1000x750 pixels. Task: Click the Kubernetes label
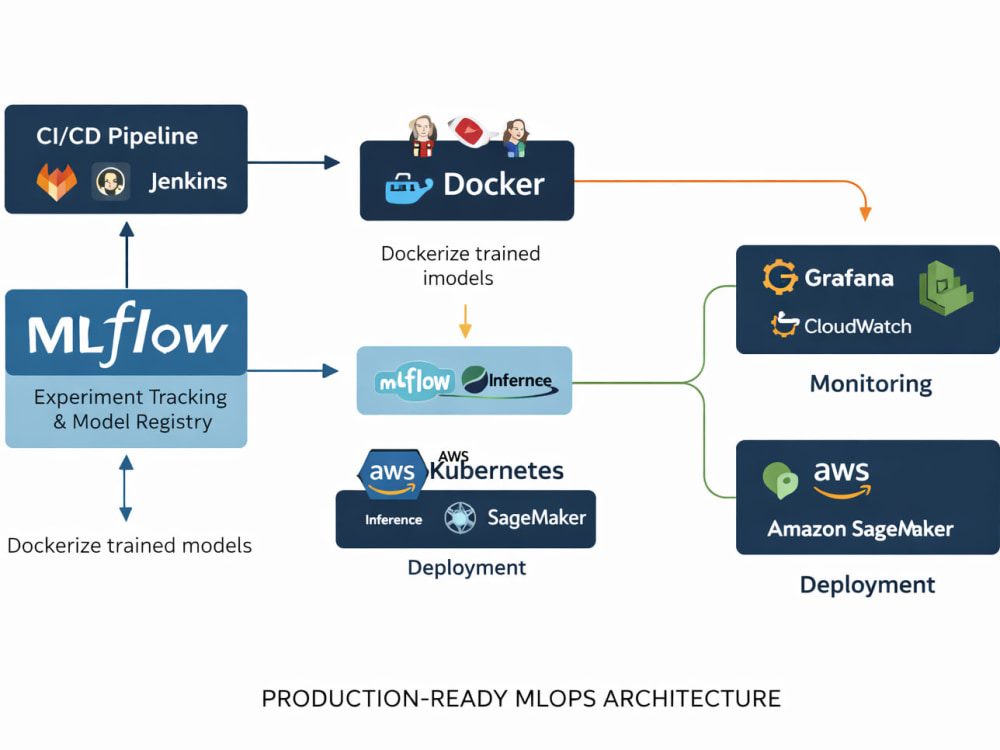point(496,471)
